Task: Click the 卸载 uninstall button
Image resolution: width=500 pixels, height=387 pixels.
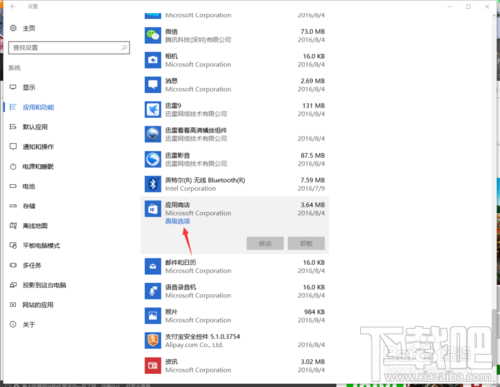Action: [306, 243]
